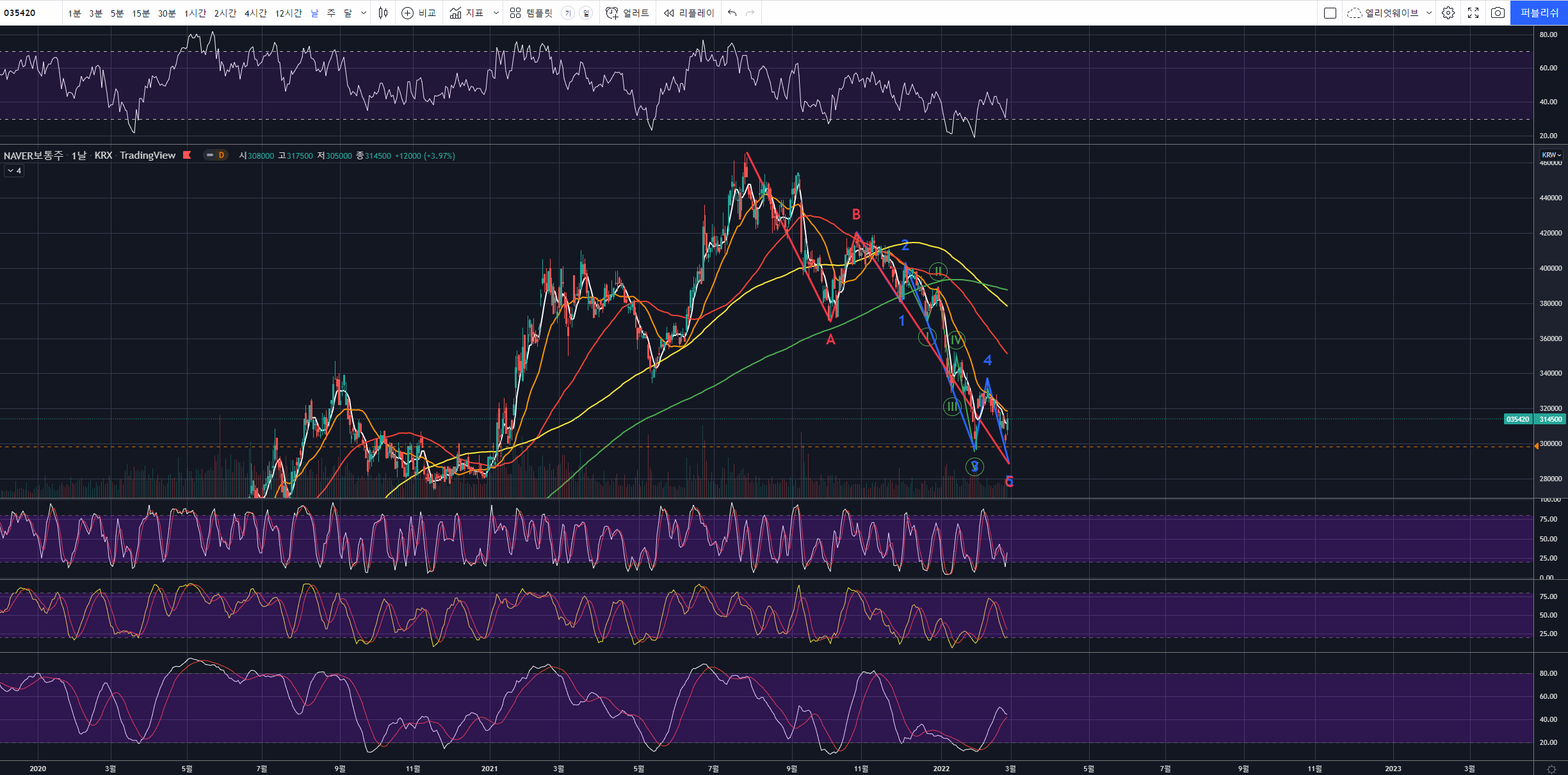This screenshot has height=775, width=1568.
Task: Open chart settings gear
Action: pos(1448,13)
